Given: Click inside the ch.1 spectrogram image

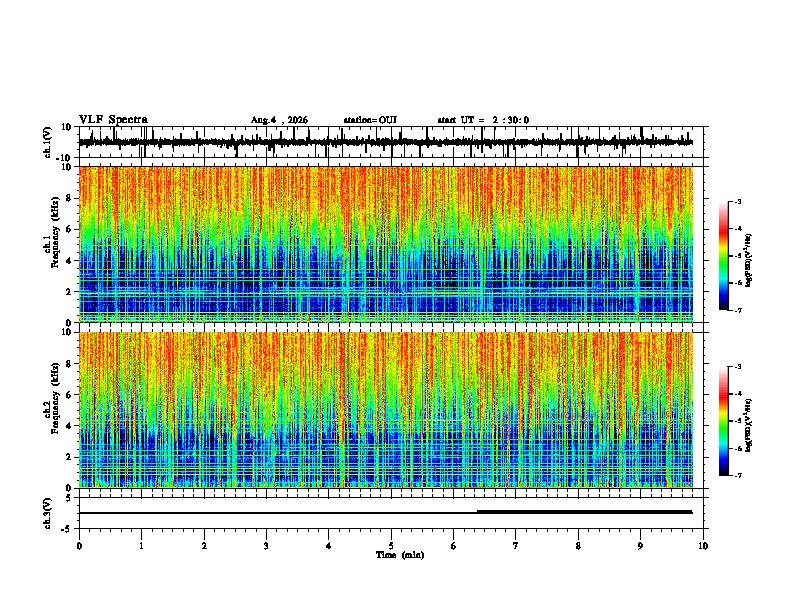Looking at the screenshot, I should [386, 244].
